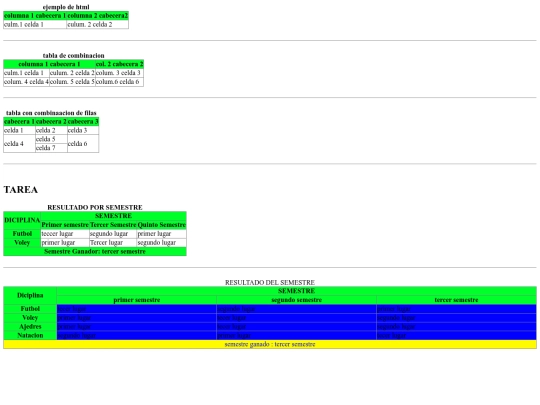Click 'culm.1 celda 1' in 'tabla de combinacion'
The width and height of the screenshot is (540, 405).
click(26, 73)
